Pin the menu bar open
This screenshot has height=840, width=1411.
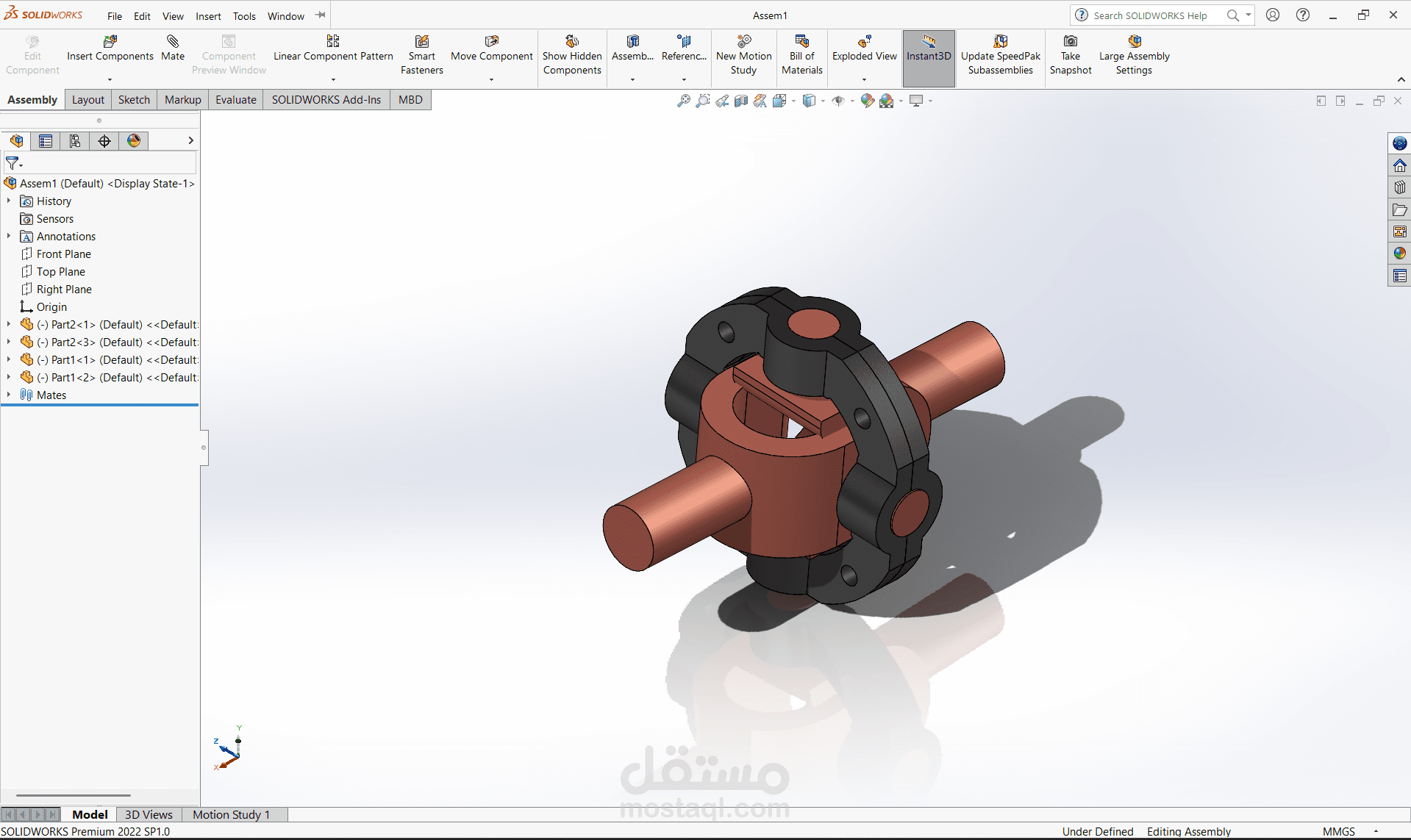(321, 15)
